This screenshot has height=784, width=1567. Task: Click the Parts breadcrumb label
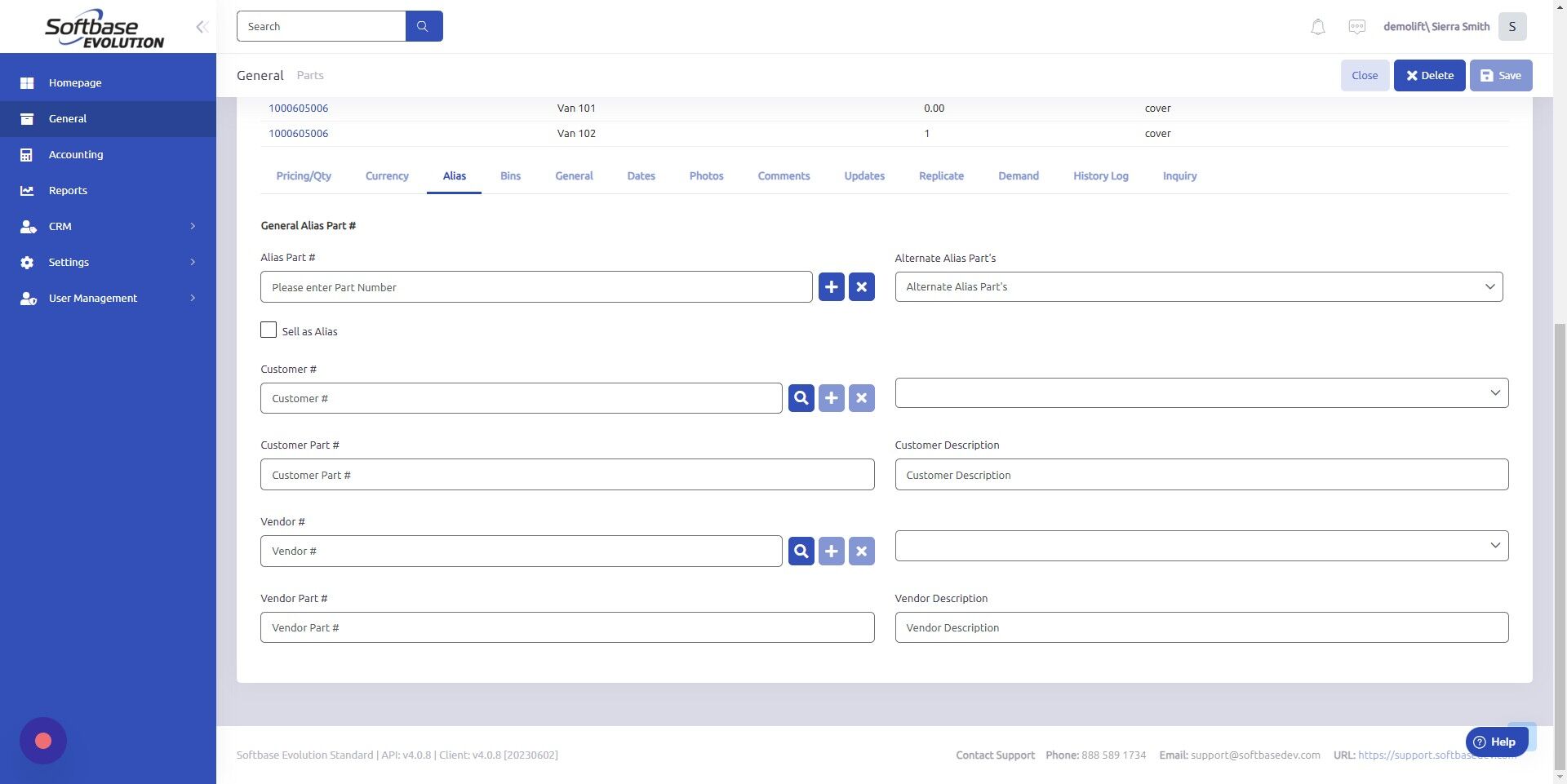pyautogui.click(x=310, y=75)
